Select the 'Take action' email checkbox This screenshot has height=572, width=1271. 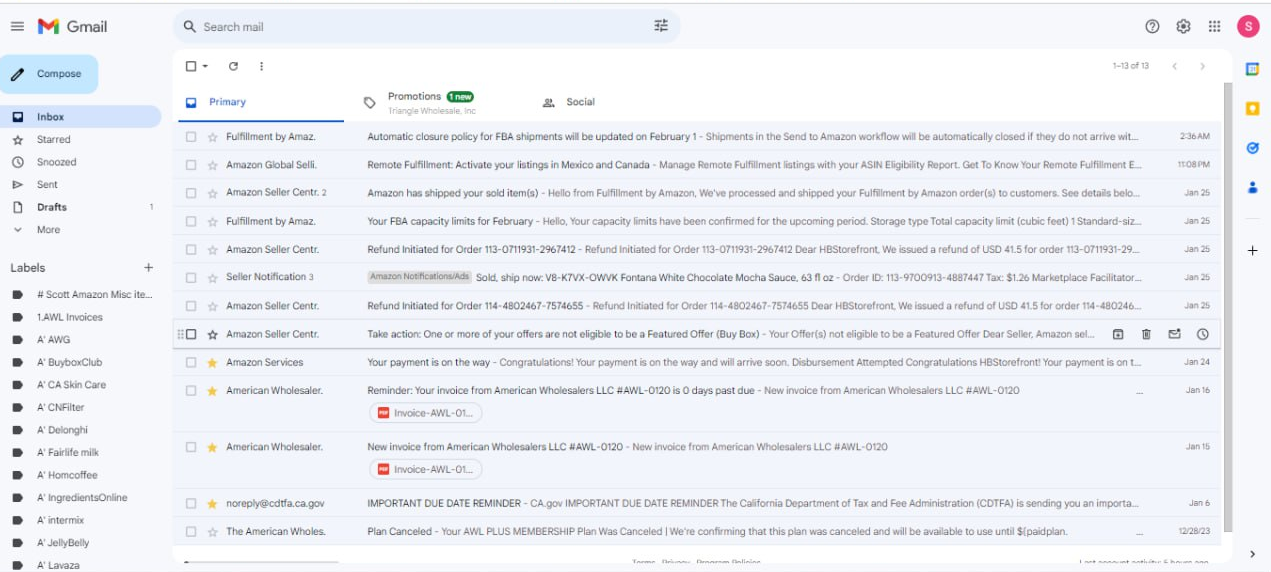tap(191, 334)
